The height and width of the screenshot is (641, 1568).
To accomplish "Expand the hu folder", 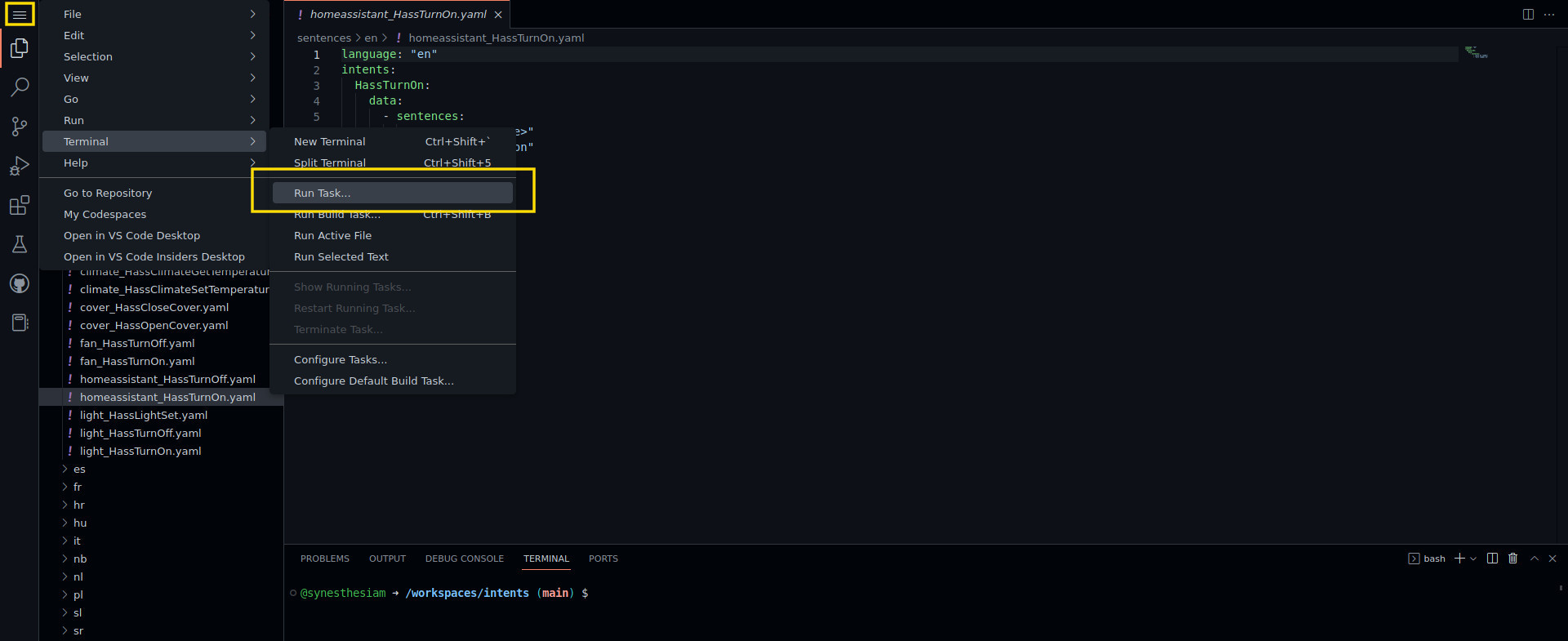I will point(161,523).
